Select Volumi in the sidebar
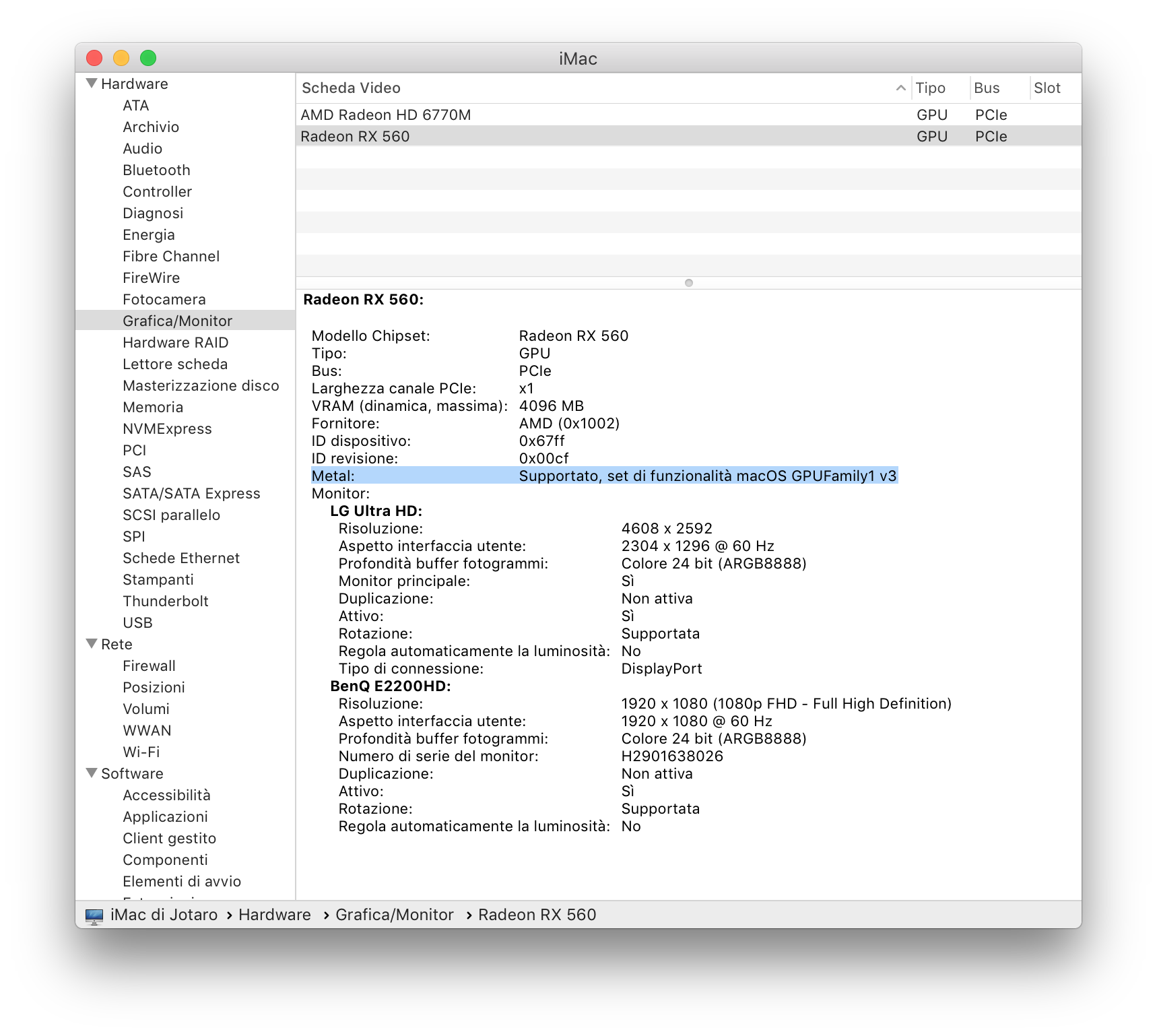The width and height of the screenshot is (1157, 1036). tap(146, 709)
